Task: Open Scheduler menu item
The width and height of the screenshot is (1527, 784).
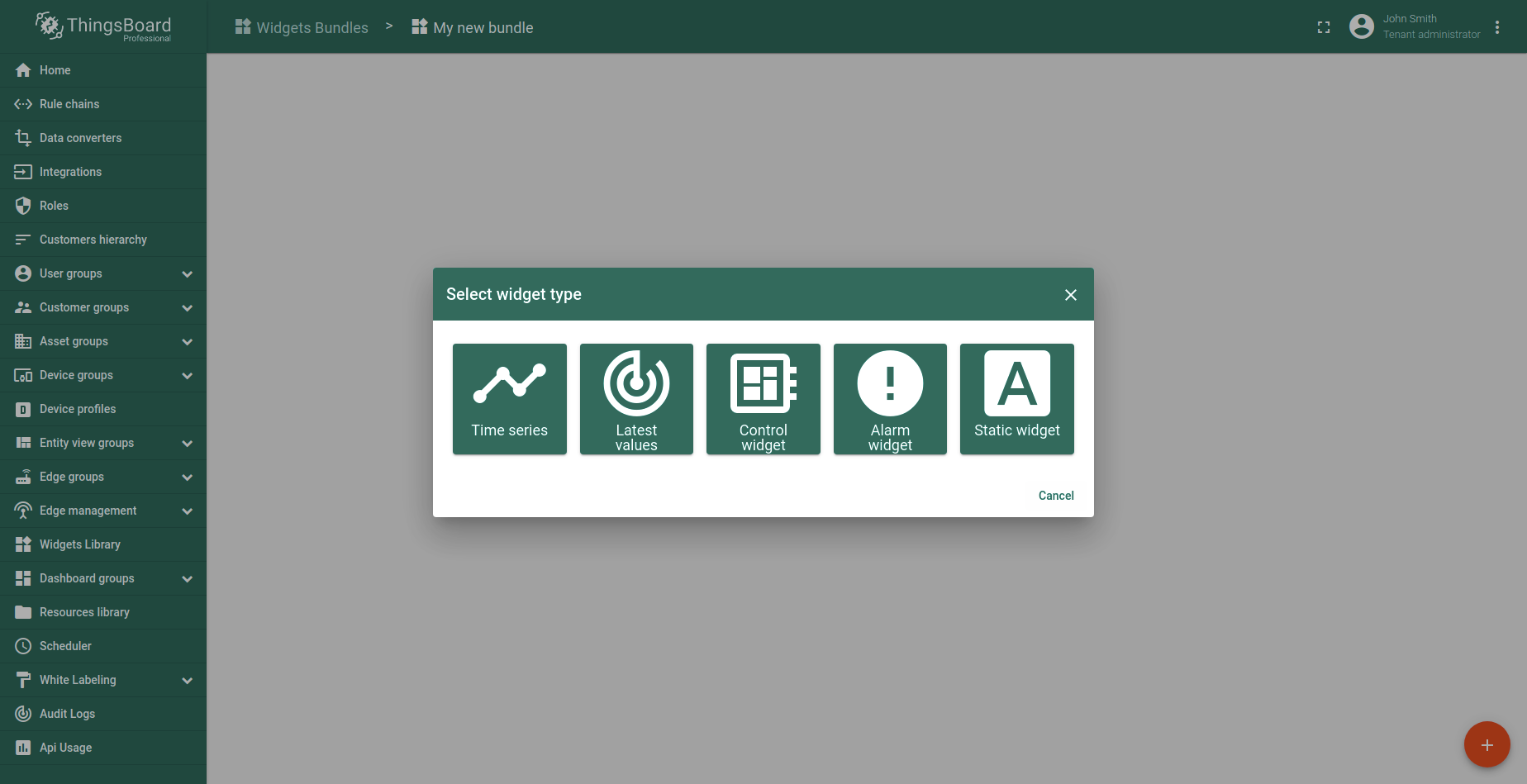Action: tap(103, 646)
